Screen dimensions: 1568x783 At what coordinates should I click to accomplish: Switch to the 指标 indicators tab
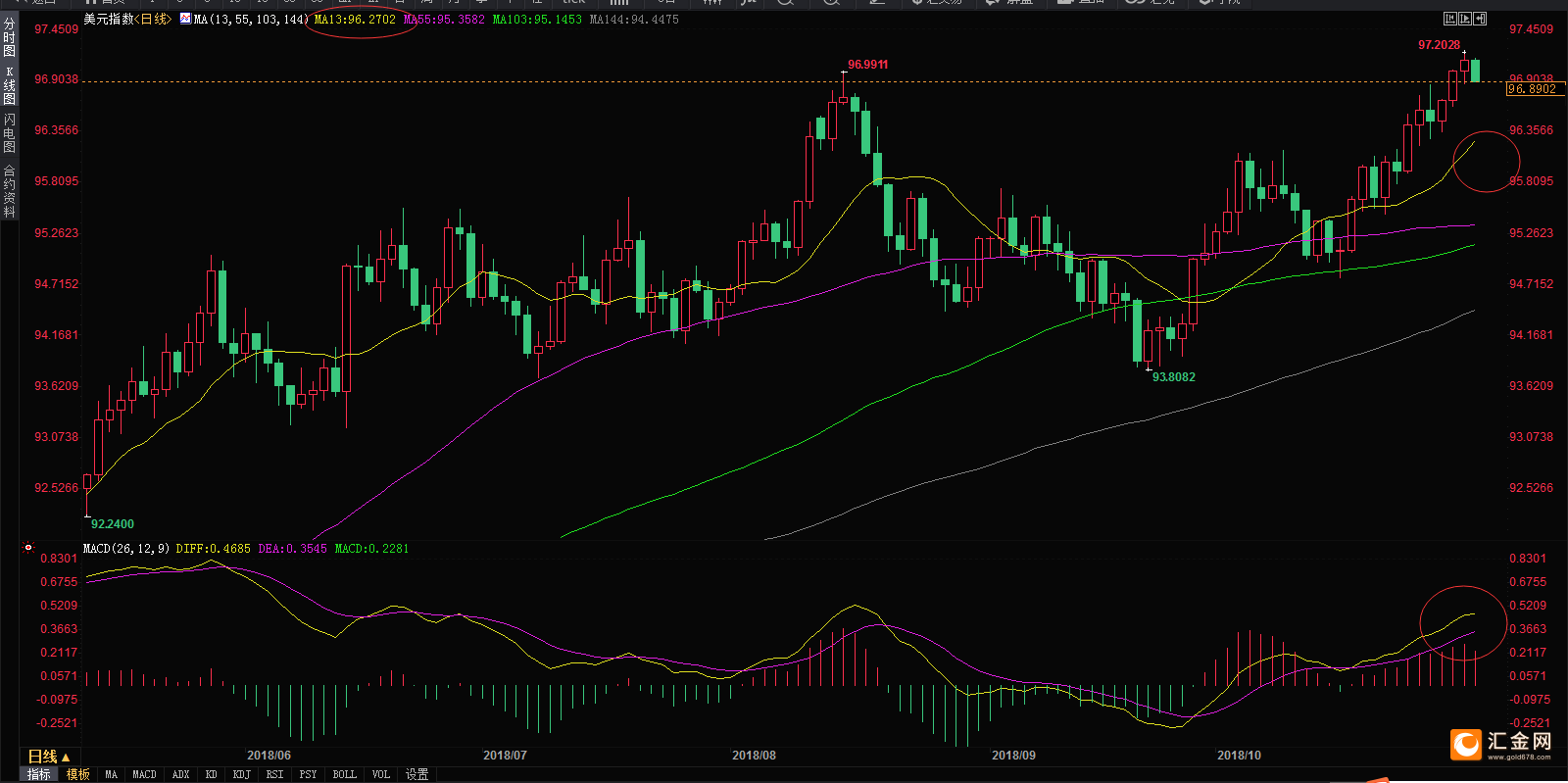tap(38, 774)
